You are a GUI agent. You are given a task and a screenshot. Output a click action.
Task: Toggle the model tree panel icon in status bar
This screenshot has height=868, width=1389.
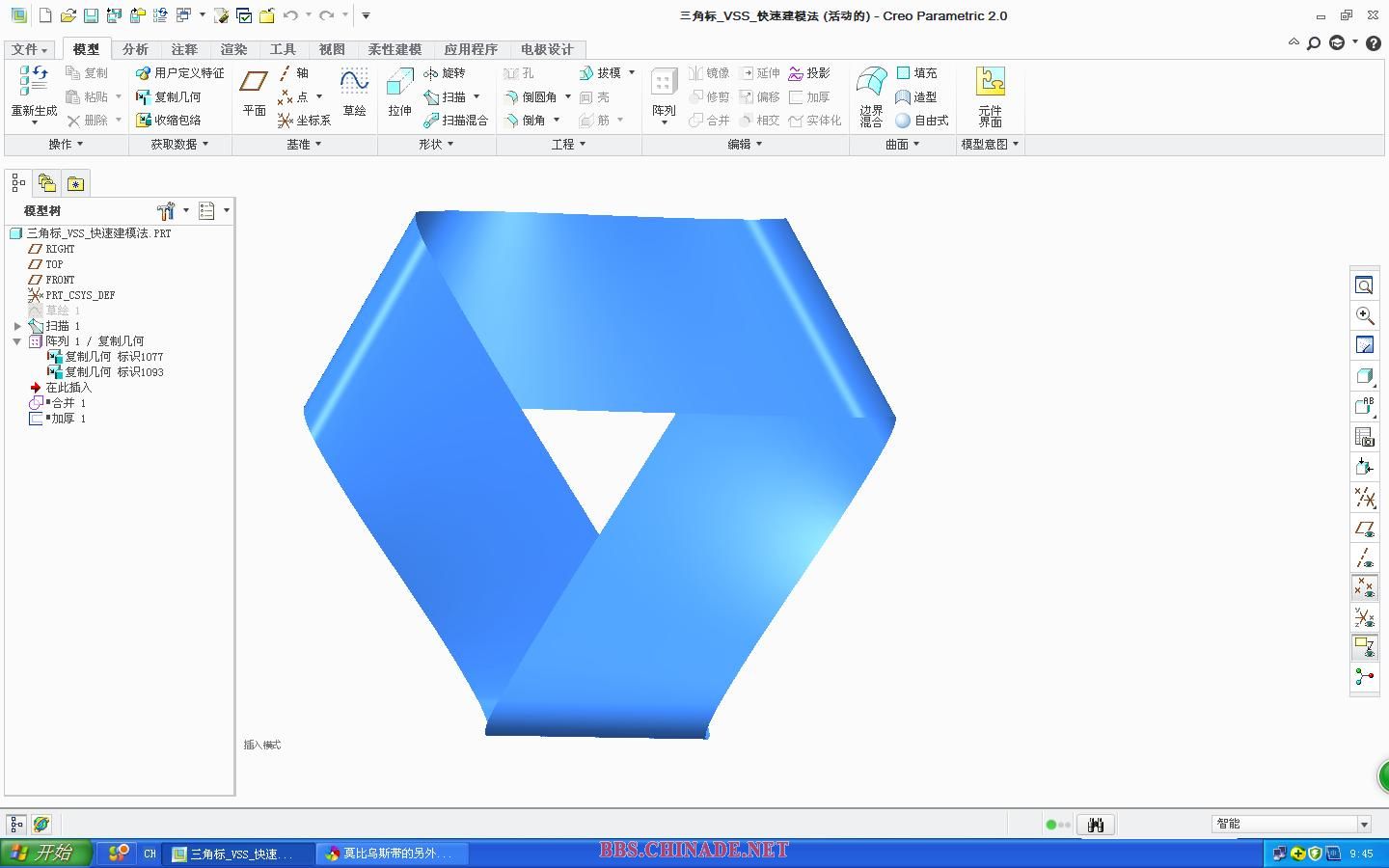tap(16, 825)
